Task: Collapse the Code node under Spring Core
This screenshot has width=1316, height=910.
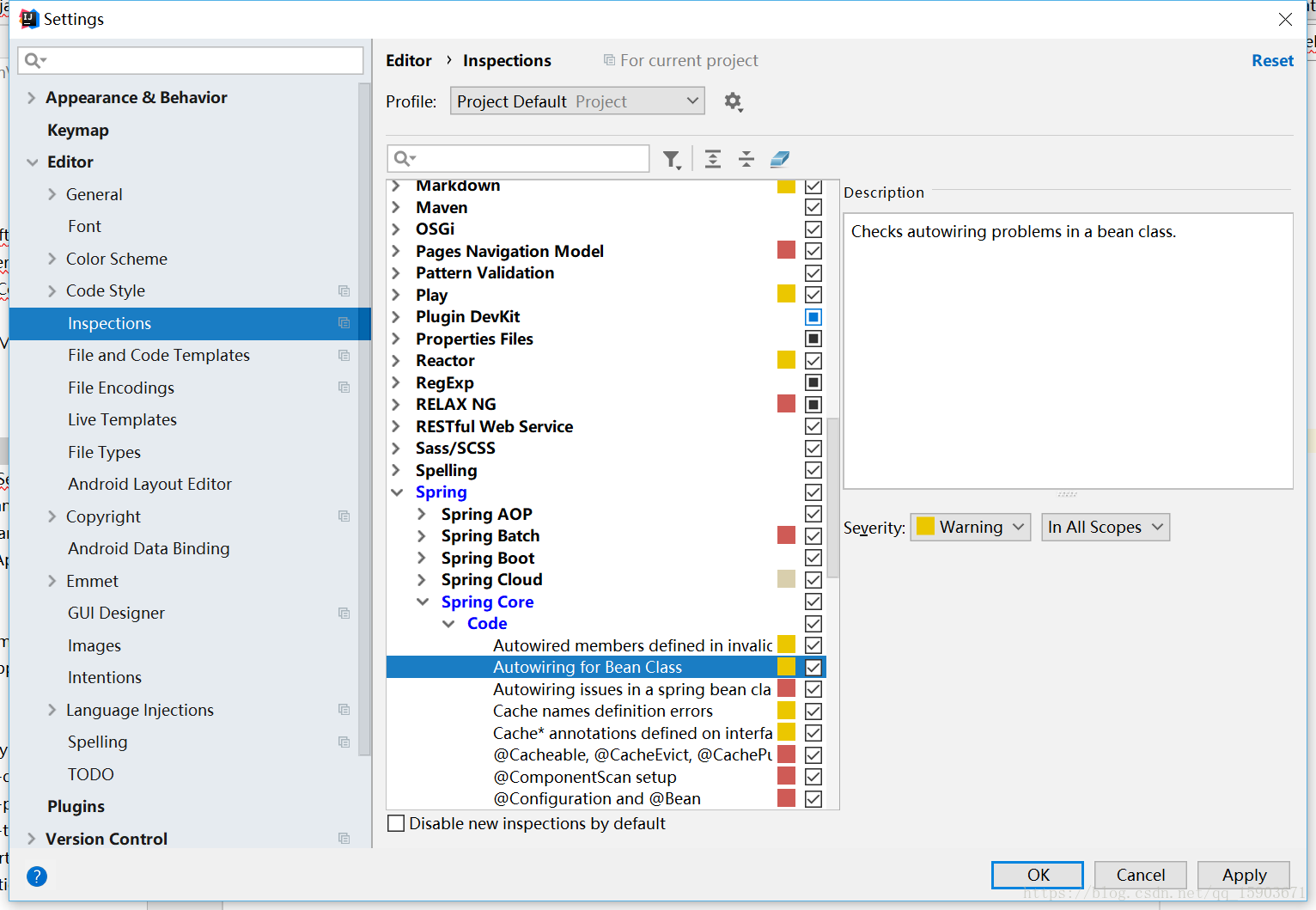Action: click(x=448, y=624)
